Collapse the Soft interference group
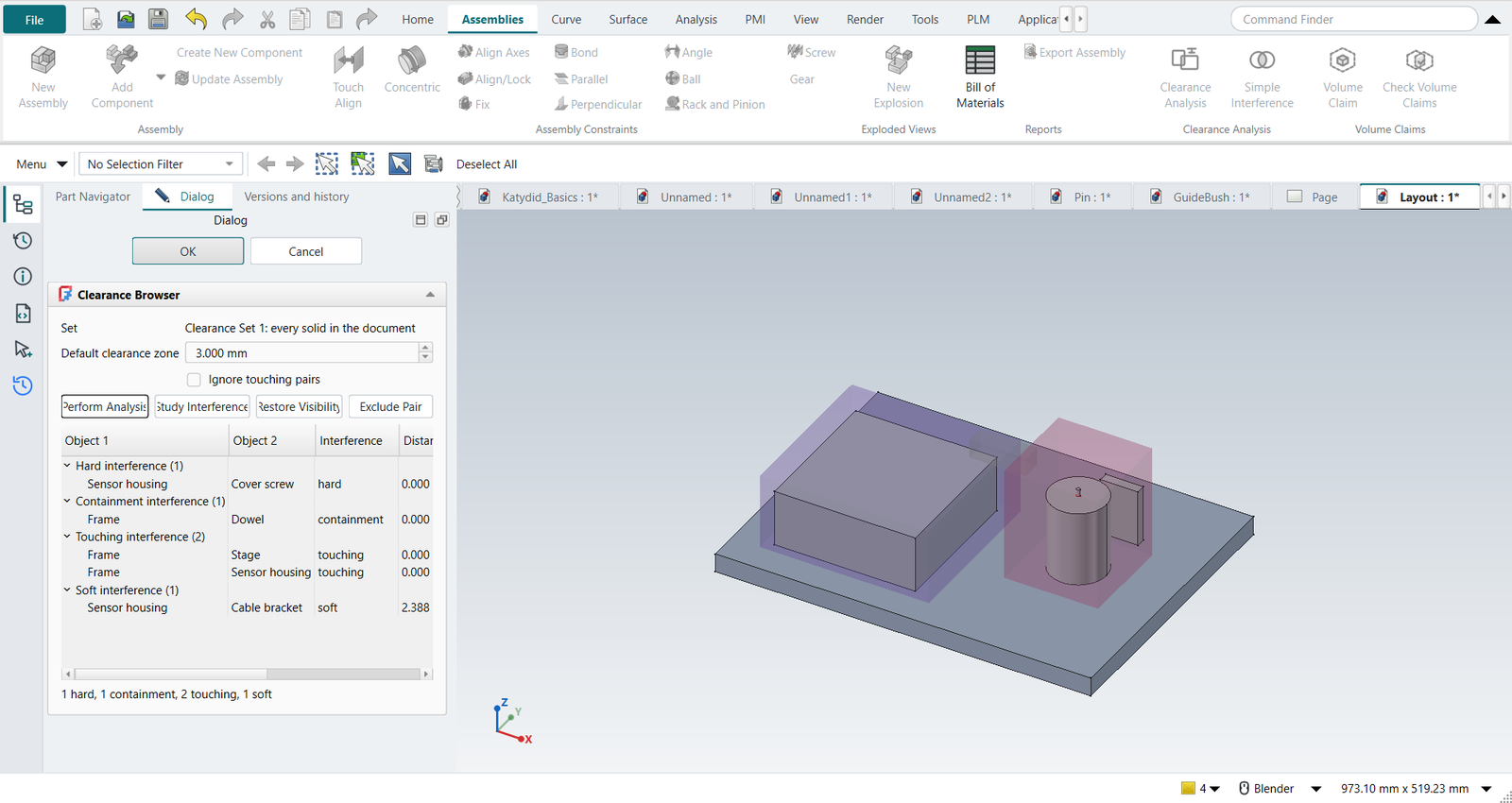The height and width of the screenshot is (803, 1512). (x=67, y=590)
